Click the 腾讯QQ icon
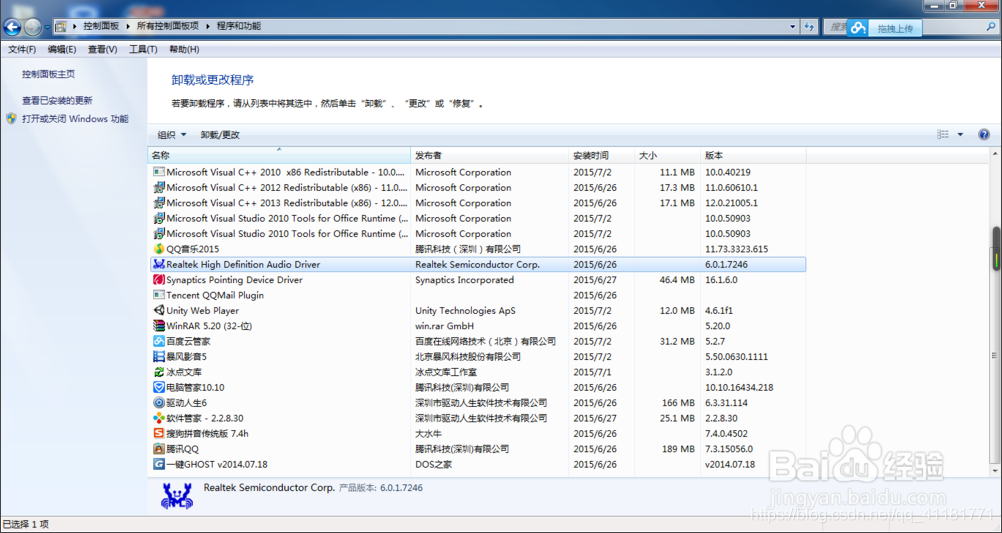 tap(159, 449)
